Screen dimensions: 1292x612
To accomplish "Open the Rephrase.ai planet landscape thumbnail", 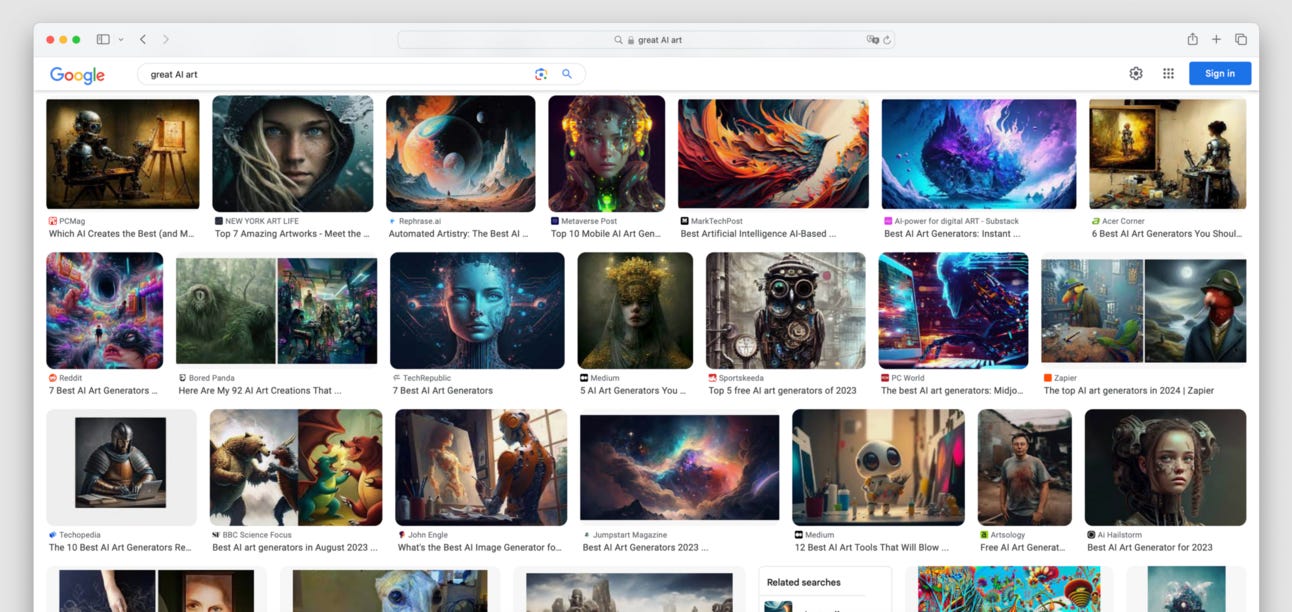I will [x=461, y=153].
